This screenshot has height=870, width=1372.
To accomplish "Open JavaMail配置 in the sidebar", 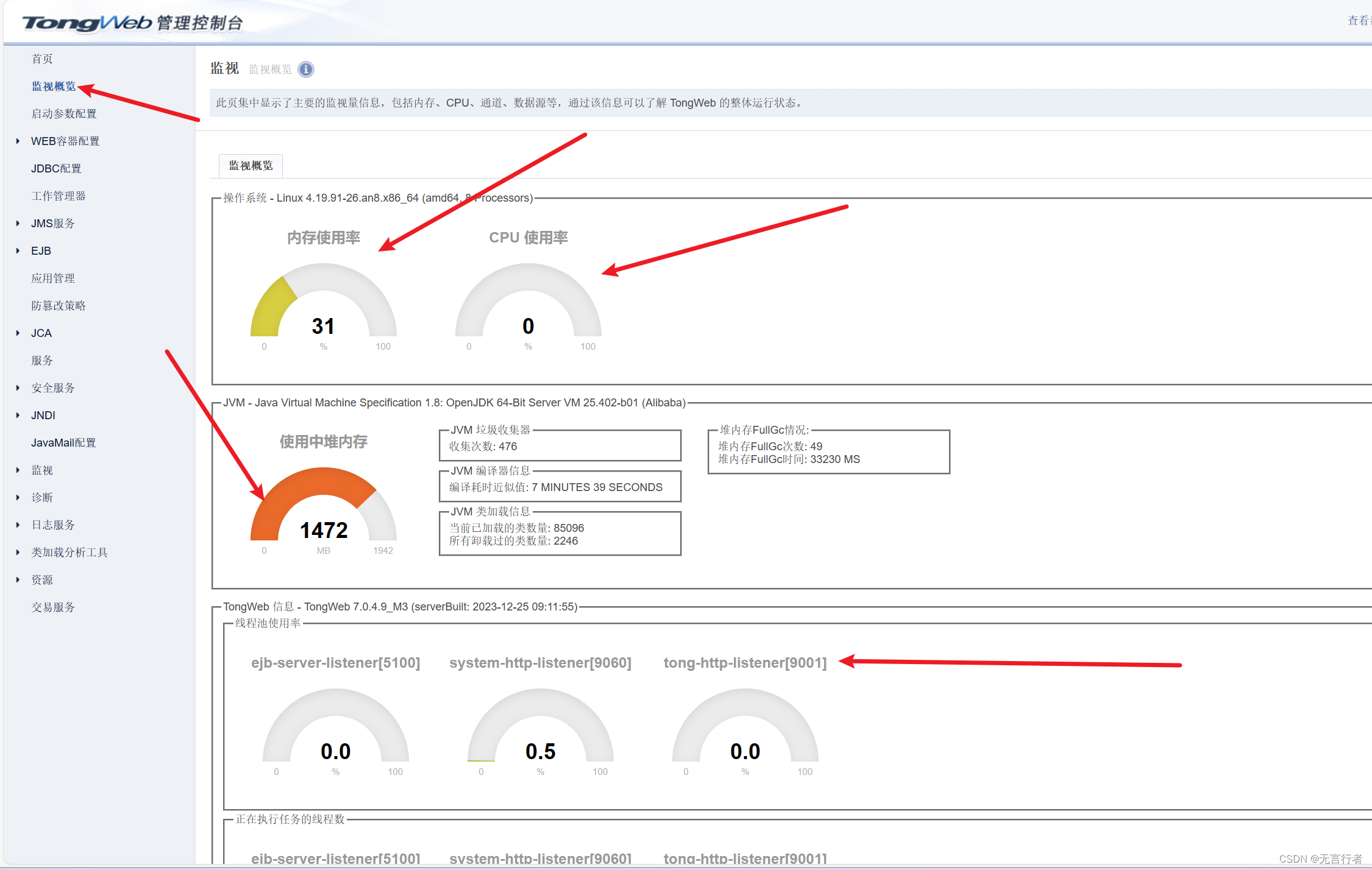I will [63, 443].
